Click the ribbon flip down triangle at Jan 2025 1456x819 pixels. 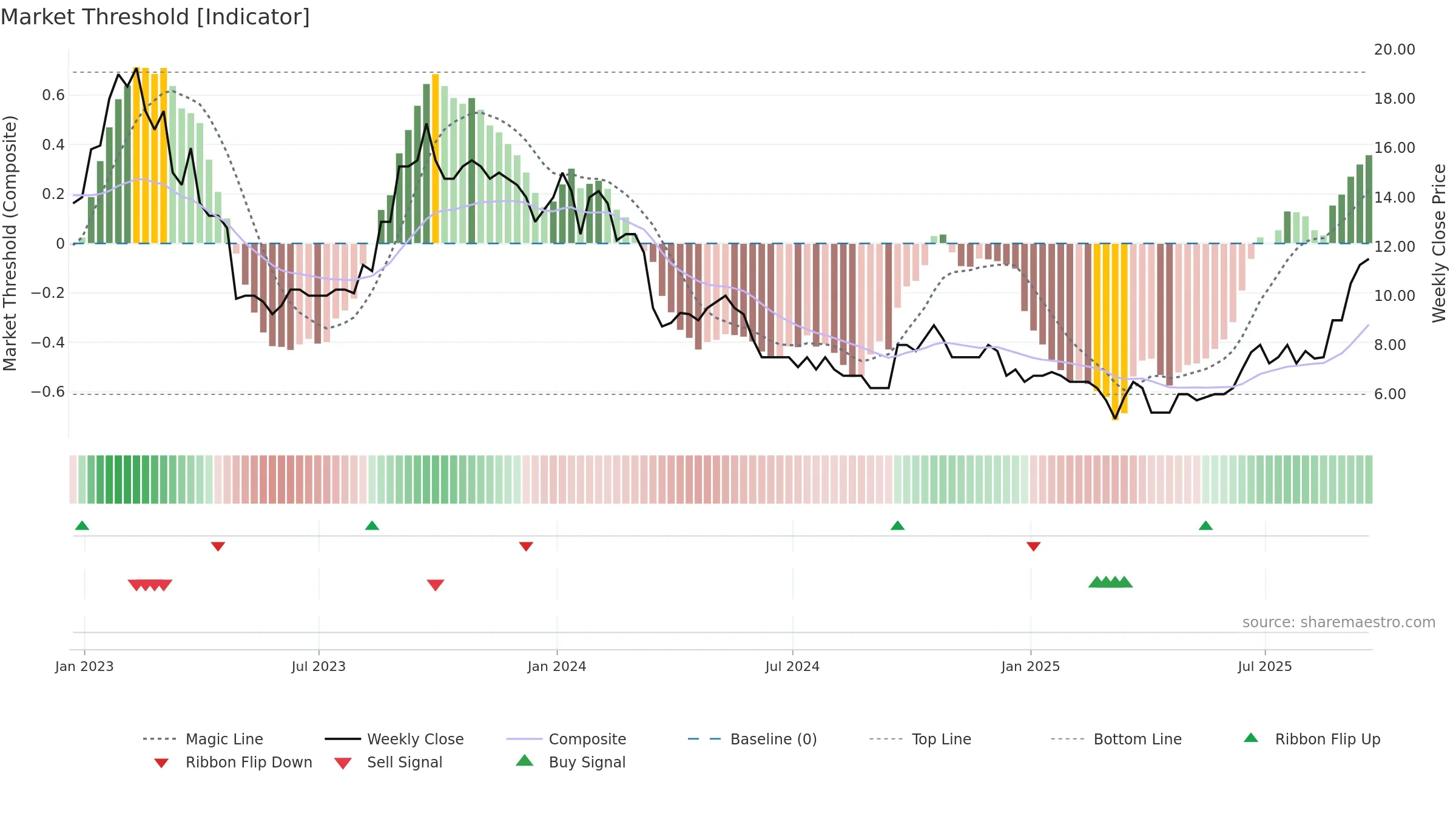pos(1034,547)
